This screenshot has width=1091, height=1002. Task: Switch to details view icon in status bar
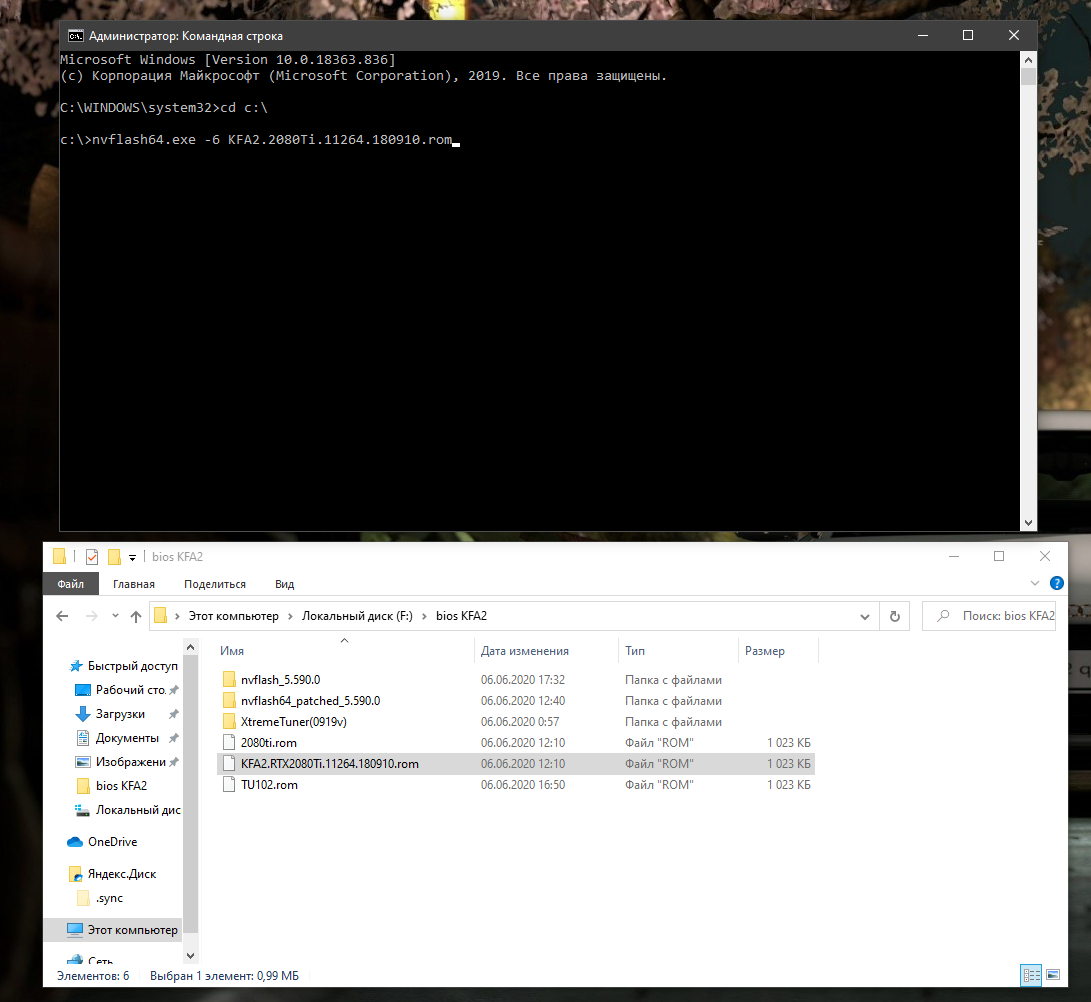pos(1030,975)
